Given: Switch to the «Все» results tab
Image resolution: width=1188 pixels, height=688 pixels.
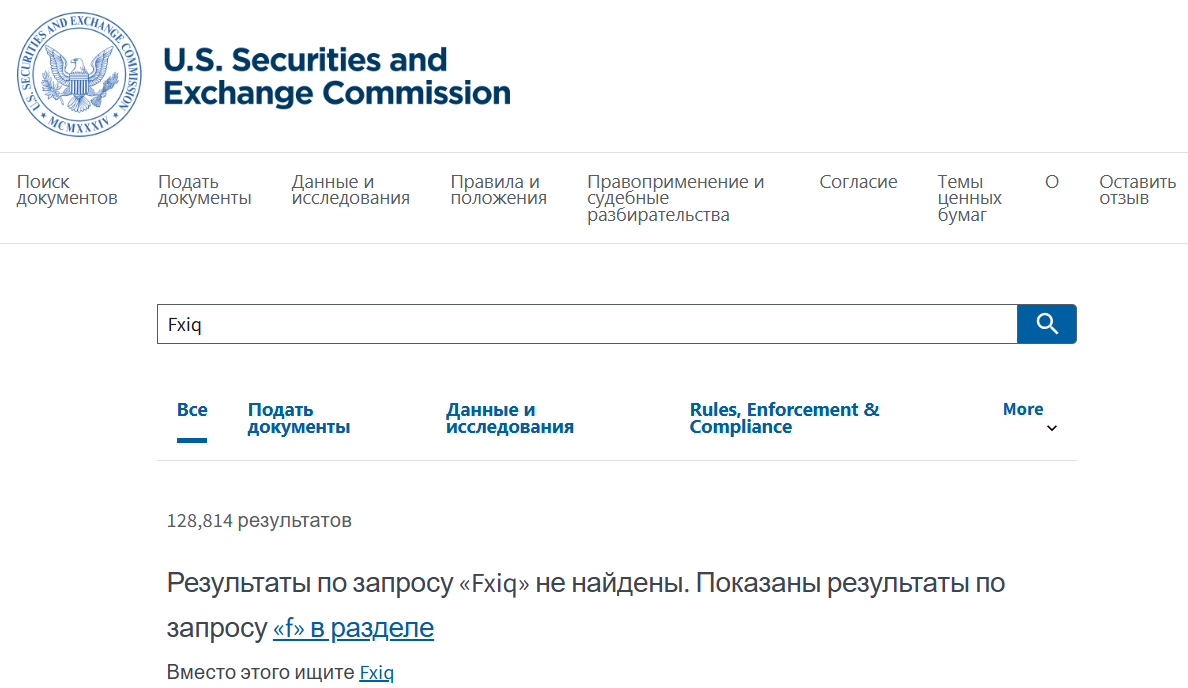Looking at the screenshot, I should [x=192, y=409].
